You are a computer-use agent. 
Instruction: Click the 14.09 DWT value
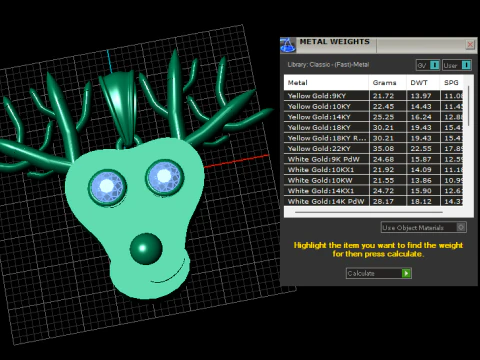tap(421, 170)
